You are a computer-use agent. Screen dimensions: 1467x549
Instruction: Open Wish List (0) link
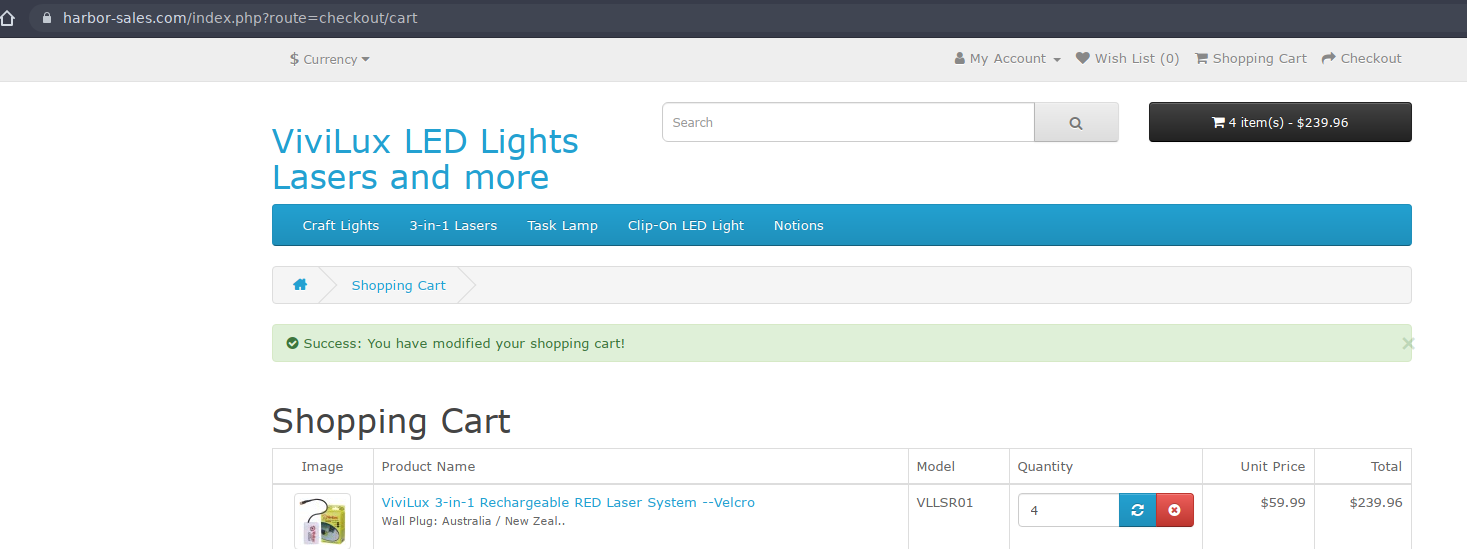[x=1128, y=59]
